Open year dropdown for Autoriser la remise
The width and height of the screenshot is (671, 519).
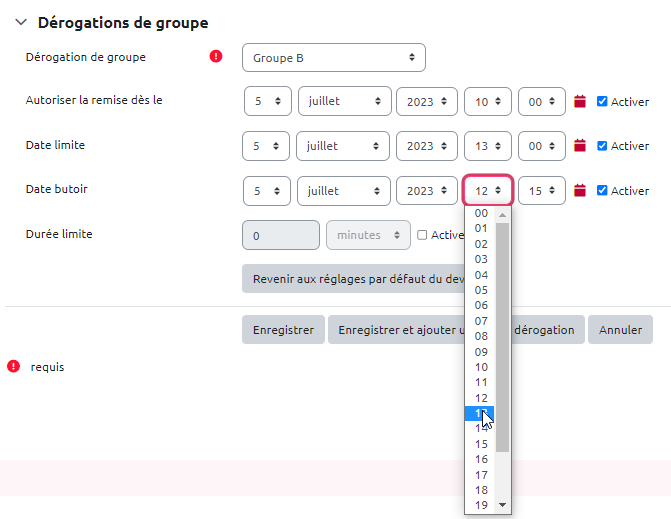pos(427,101)
